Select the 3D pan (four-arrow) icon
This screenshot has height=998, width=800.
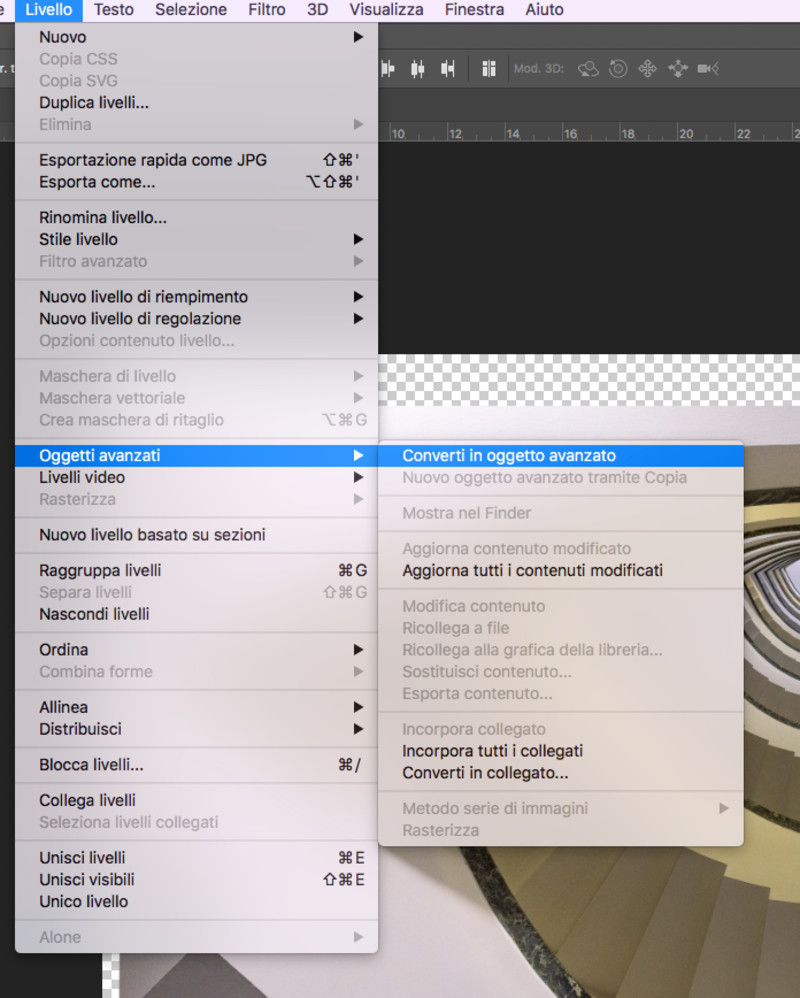[x=647, y=68]
